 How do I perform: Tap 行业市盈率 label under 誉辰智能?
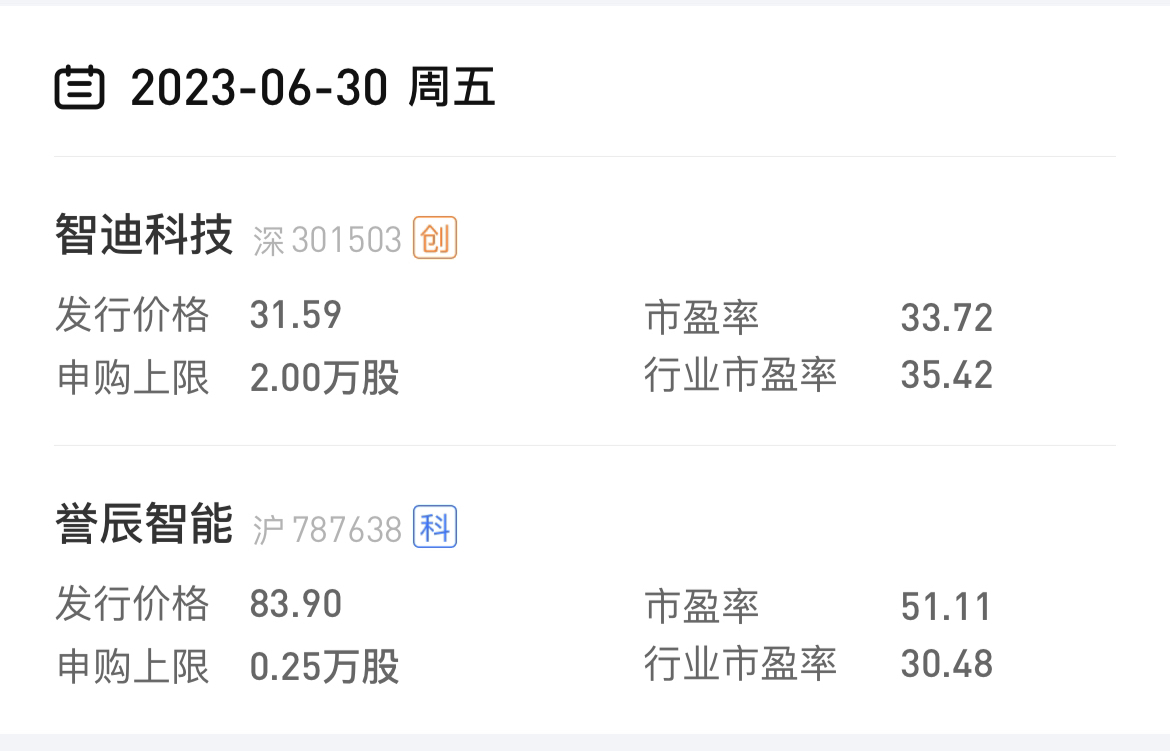740,664
